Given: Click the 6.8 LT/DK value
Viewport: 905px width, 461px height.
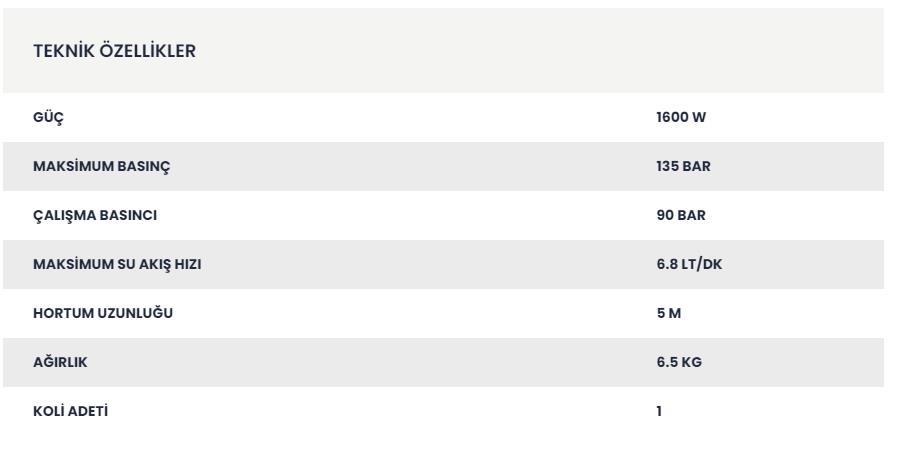Looking at the screenshot, I should click(689, 264).
